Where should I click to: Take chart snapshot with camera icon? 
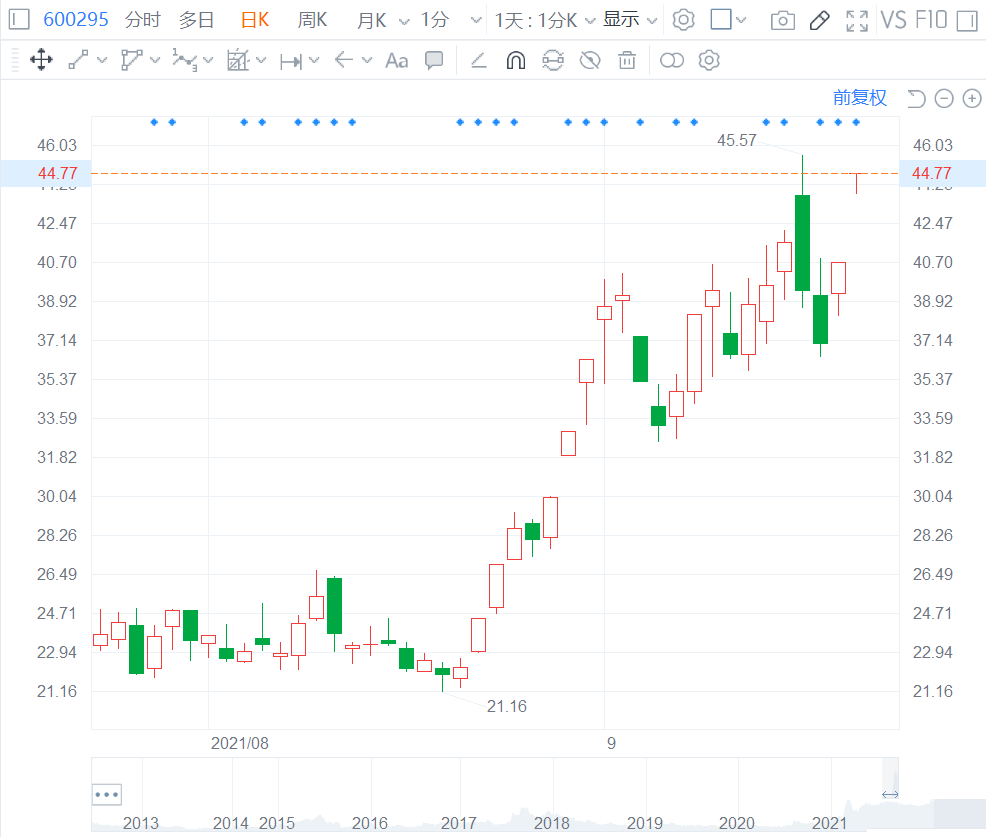tap(782, 21)
